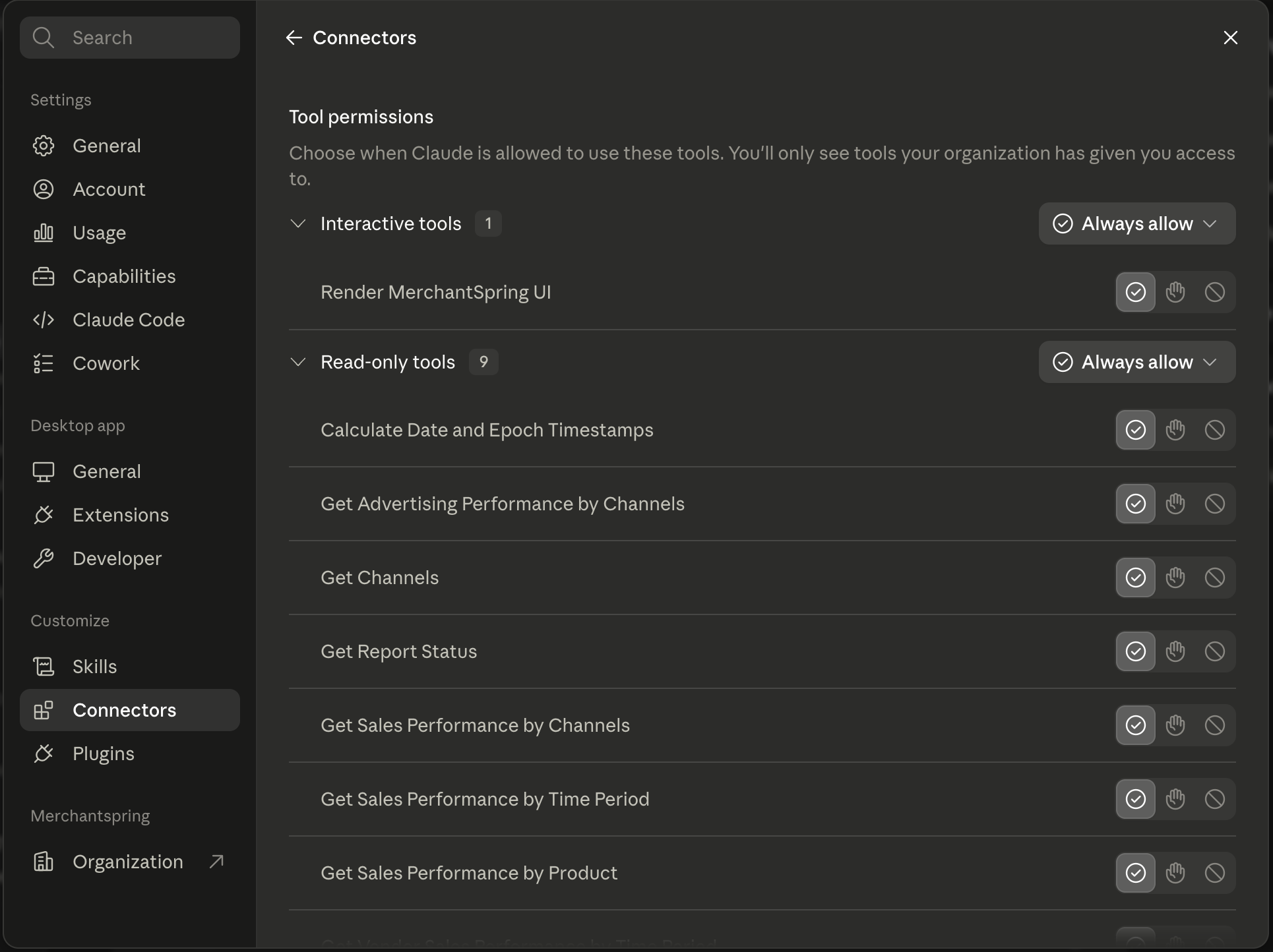Always allow Get Report Status
Viewport: 1273px width, 952px height.
click(x=1136, y=651)
